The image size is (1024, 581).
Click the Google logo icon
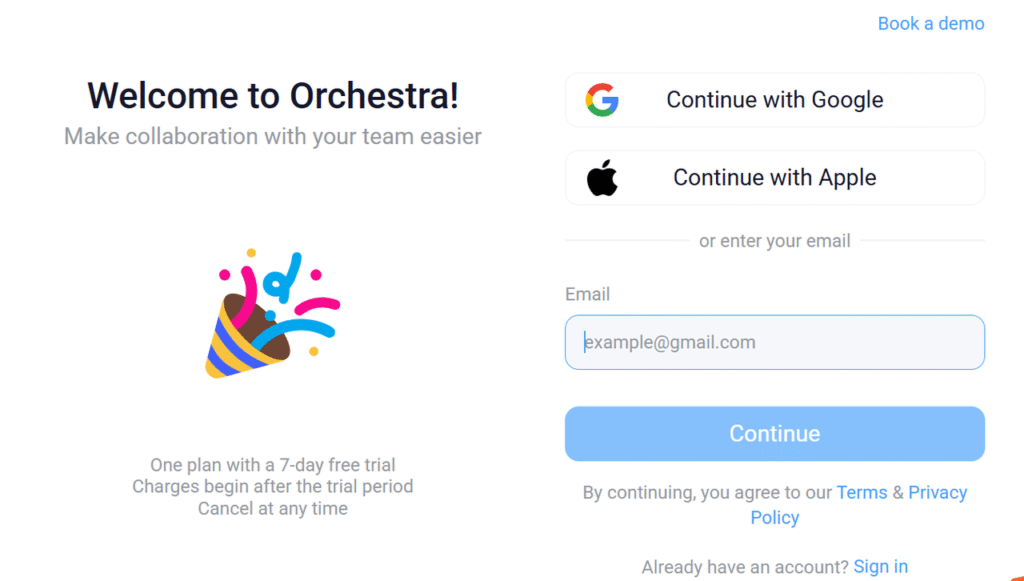[x=602, y=100]
